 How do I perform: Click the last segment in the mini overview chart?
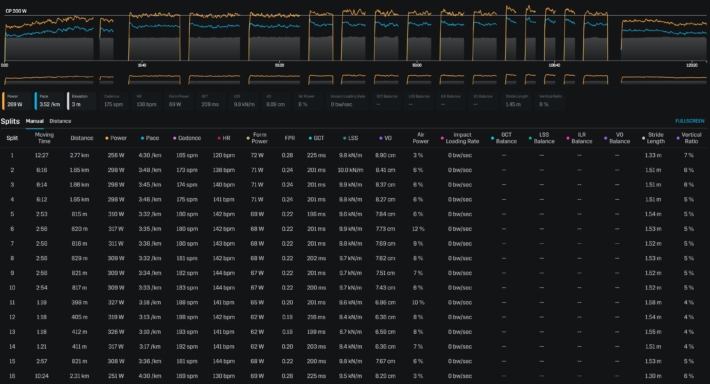[x=663, y=80]
